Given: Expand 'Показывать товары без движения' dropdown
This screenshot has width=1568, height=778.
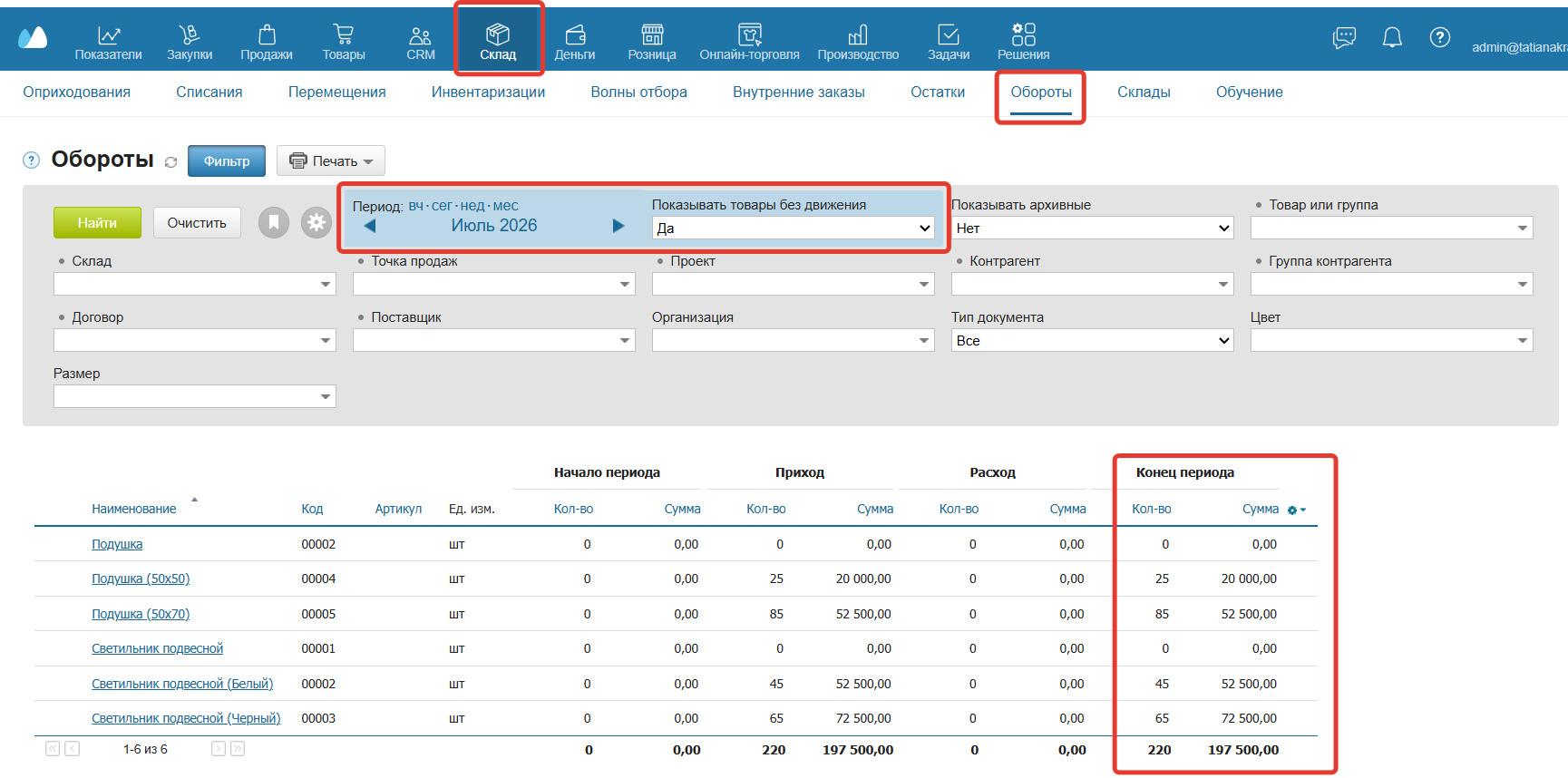Looking at the screenshot, I should tap(794, 229).
